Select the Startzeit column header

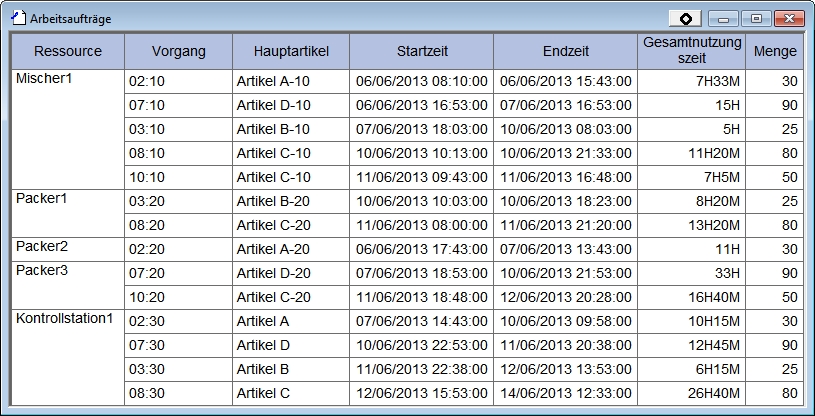pyautogui.click(x=421, y=51)
